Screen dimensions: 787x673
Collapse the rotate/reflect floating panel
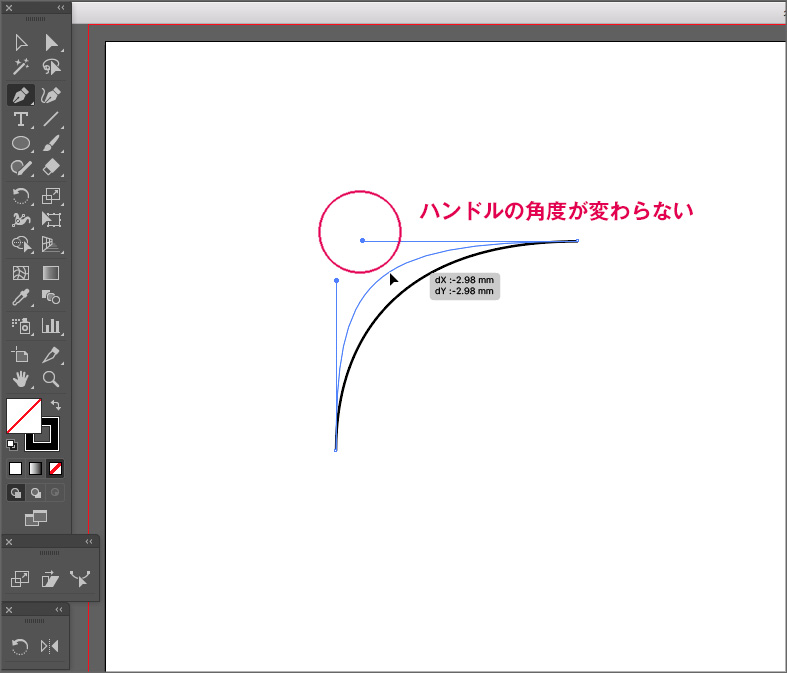point(59,610)
